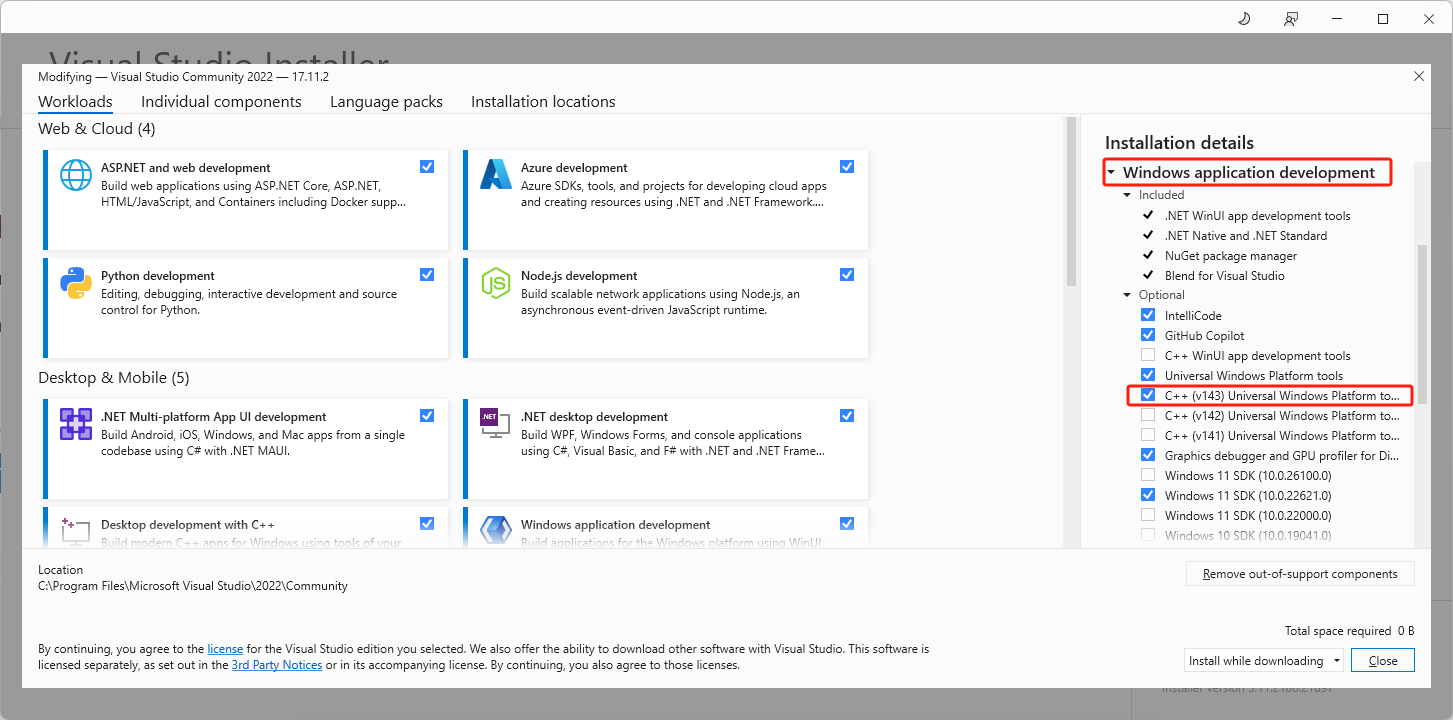The width and height of the screenshot is (1453, 720).
Task: Select the .NET WinUI app development tools row
Action: pyautogui.click(x=1257, y=216)
